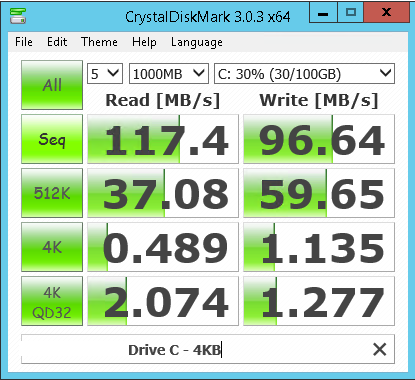Click the 4K QD32 read result 2.074

coord(163,301)
